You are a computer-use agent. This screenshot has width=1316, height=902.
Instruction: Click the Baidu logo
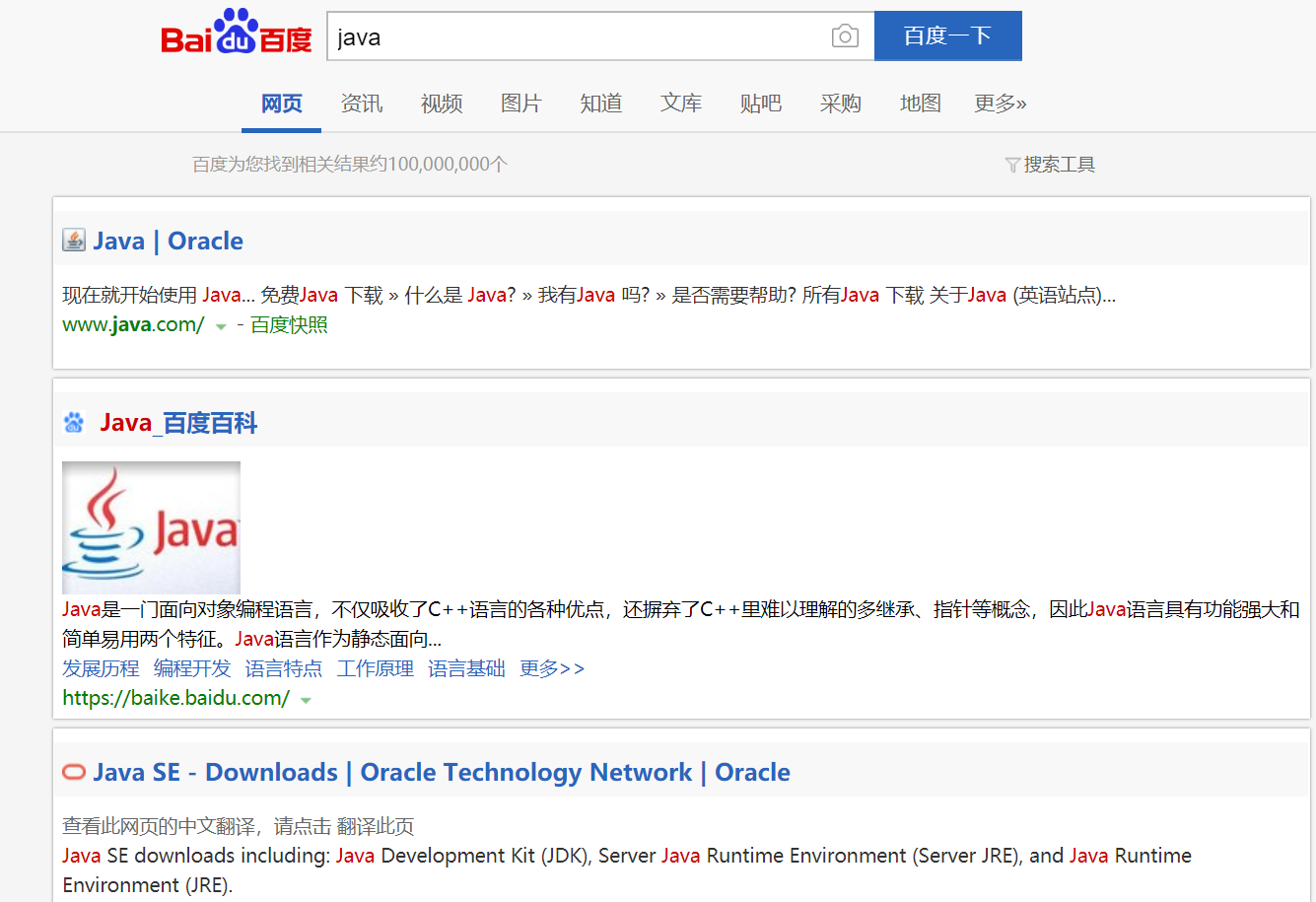click(x=237, y=34)
